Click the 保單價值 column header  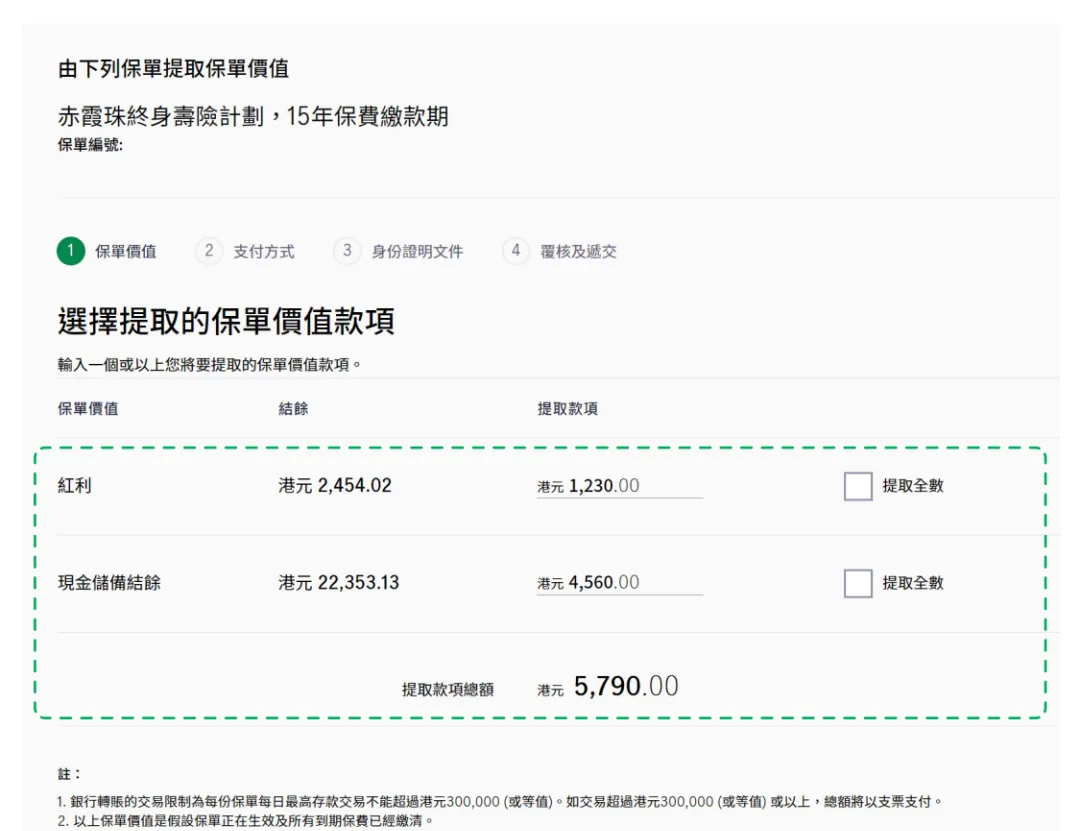[88, 409]
